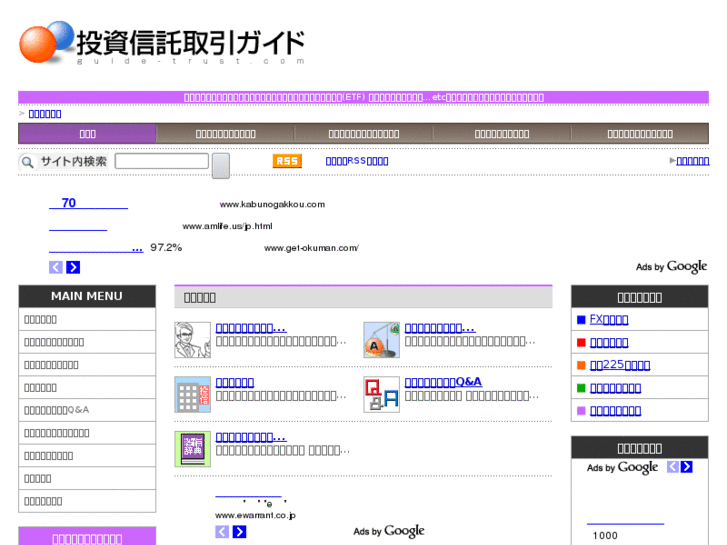Screen dimensions: 727x545
Task: Open title link beside the glasses-man thumbnail
Action: (x=251, y=328)
